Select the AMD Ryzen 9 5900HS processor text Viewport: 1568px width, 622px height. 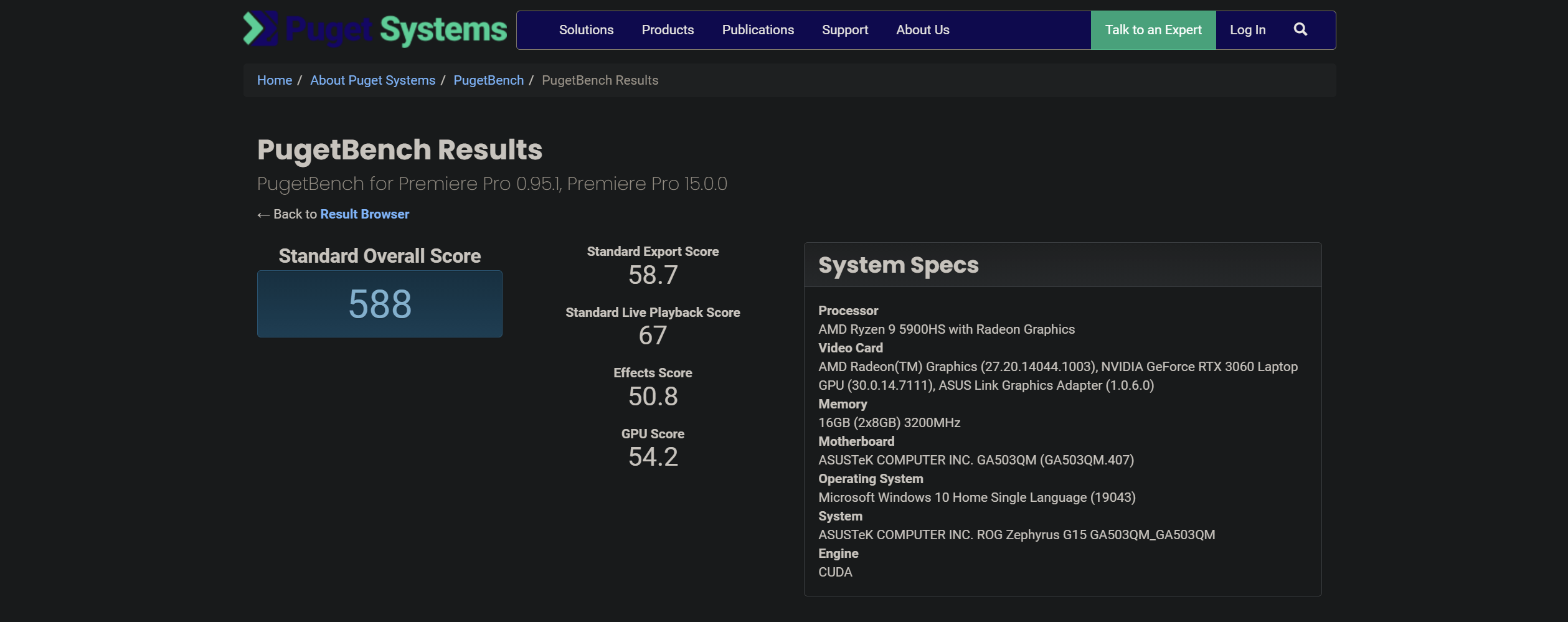pos(947,329)
